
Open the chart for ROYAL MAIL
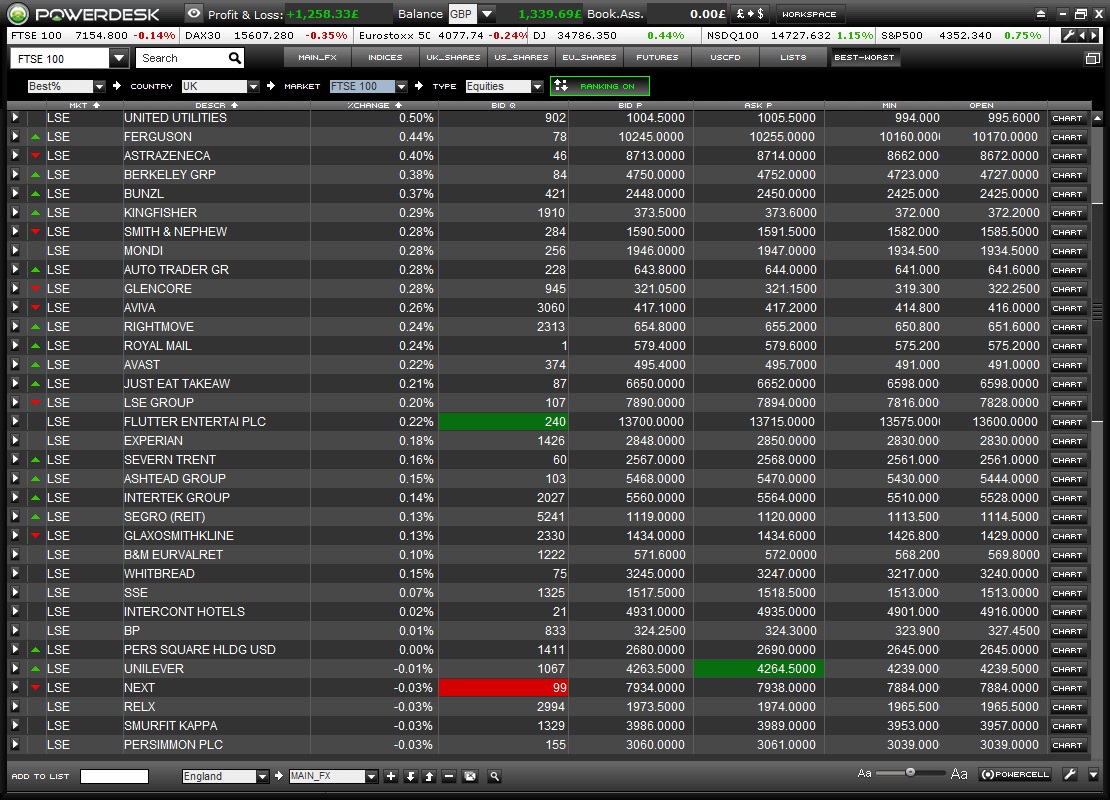click(x=1067, y=346)
